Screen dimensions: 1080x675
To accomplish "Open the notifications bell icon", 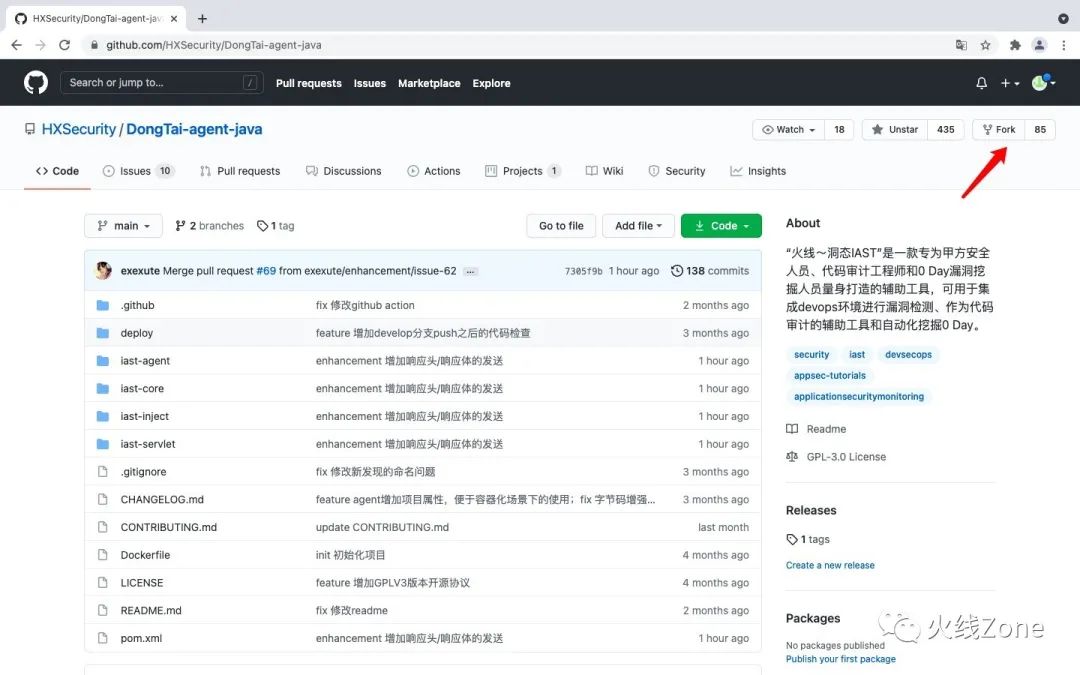I will (982, 83).
